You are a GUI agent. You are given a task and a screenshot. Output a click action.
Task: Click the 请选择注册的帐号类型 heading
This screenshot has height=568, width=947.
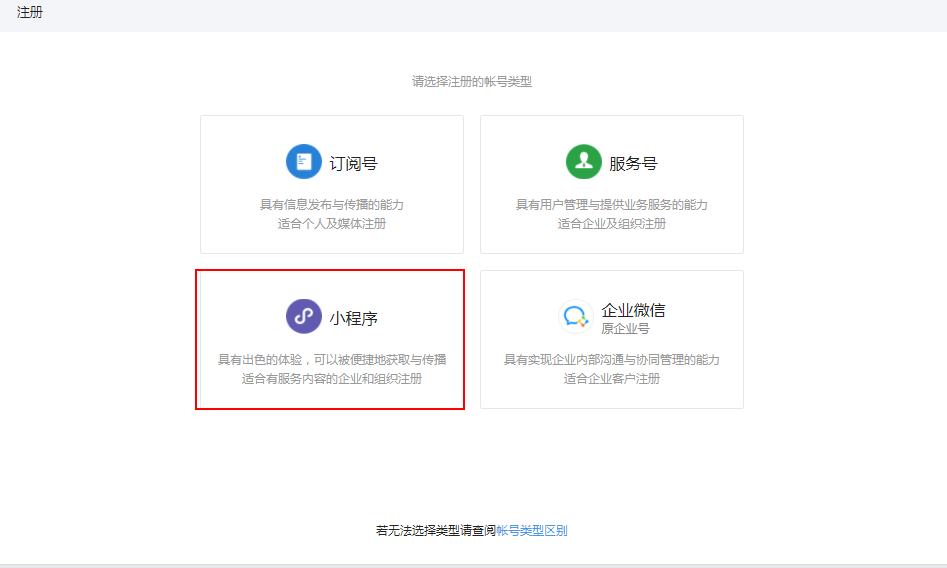click(472, 82)
